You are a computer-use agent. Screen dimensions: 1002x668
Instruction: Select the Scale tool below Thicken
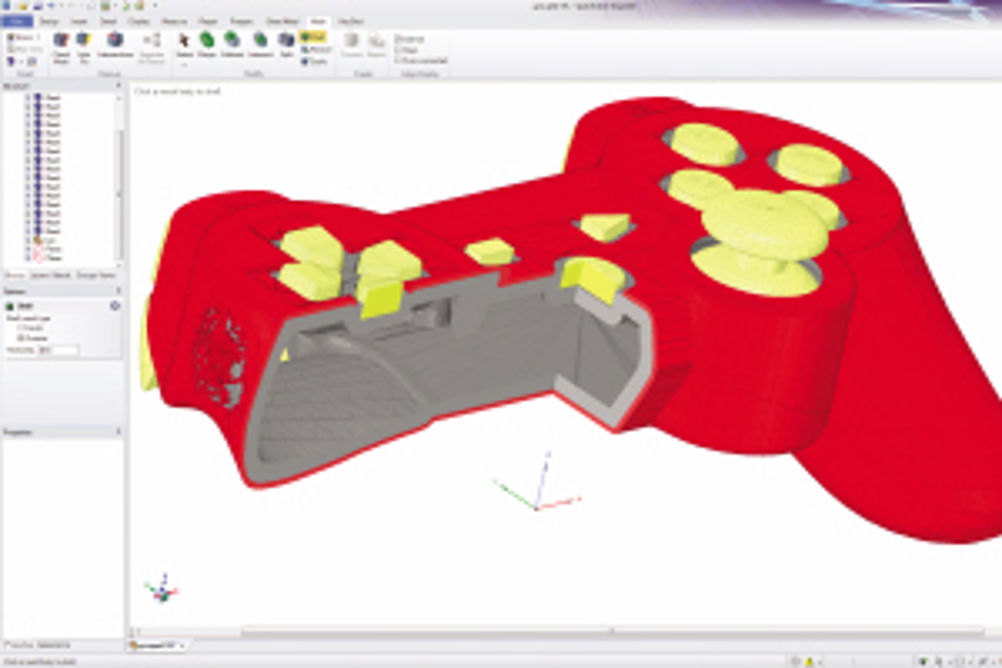pyautogui.click(x=314, y=61)
